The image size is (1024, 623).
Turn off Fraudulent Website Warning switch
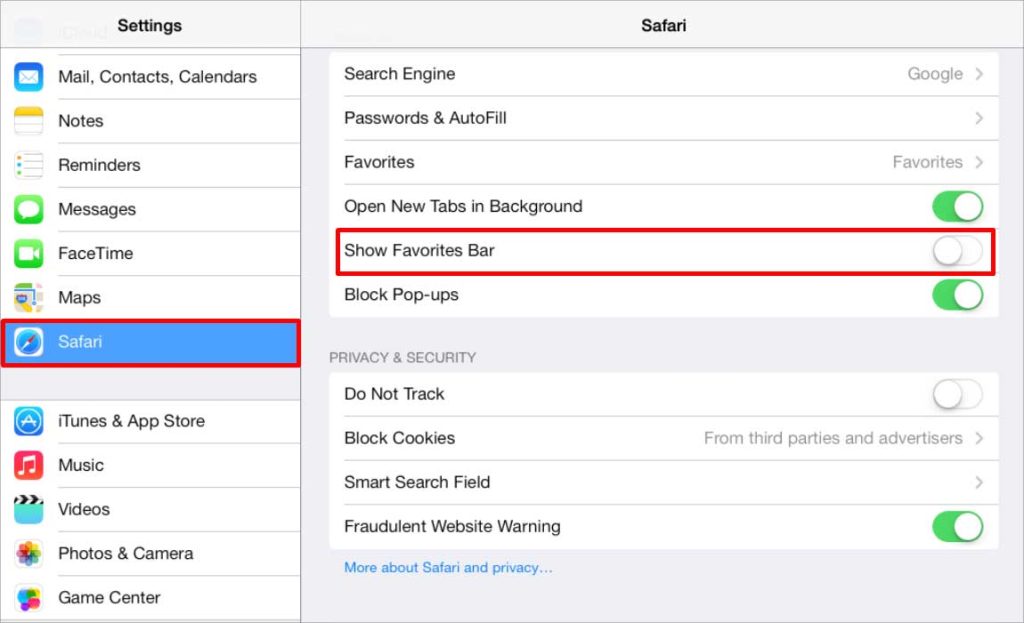pyautogui.click(x=957, y=527)
